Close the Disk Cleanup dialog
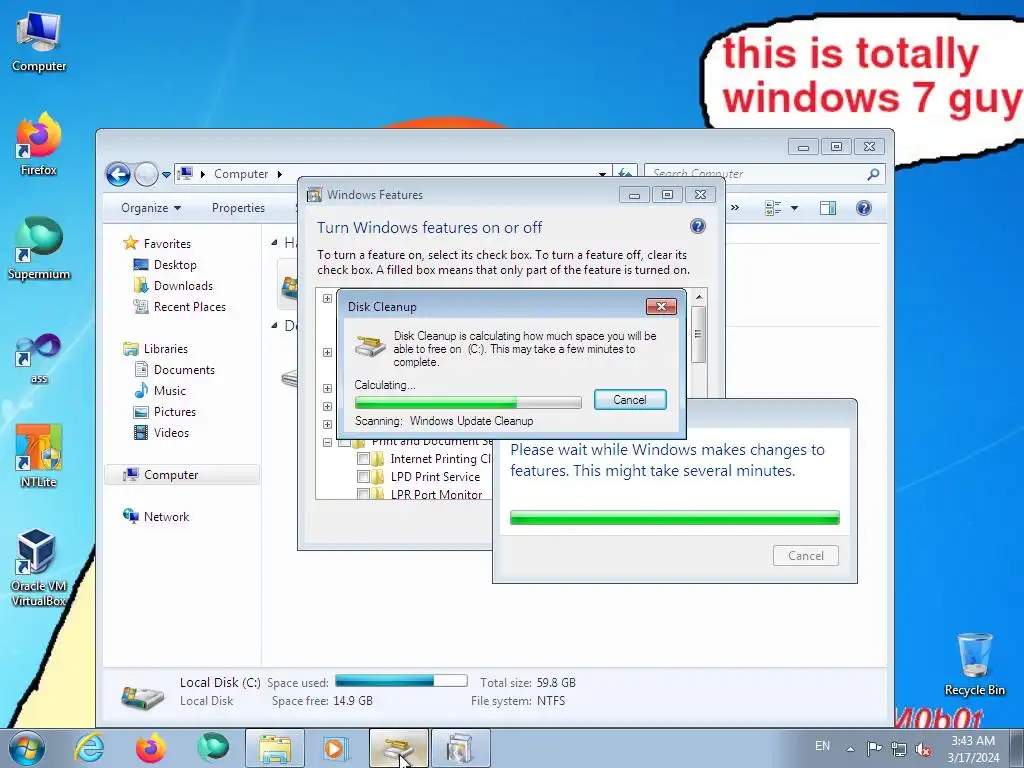Viewport: 1024px width, 768px height. point(661,306)
